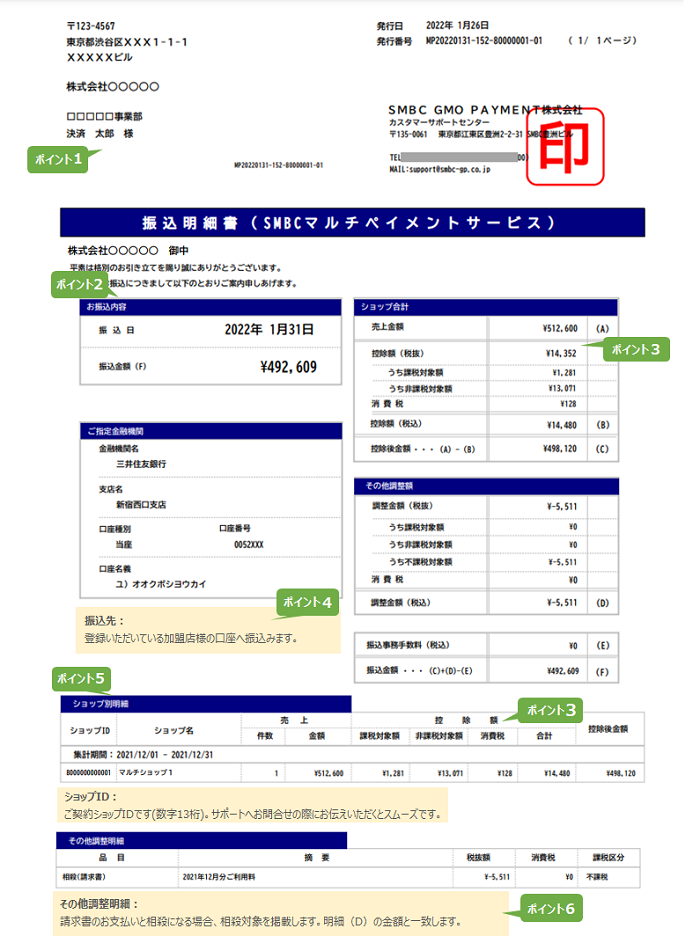
Task: Select the ショップID column header
Action: (90, 731)
